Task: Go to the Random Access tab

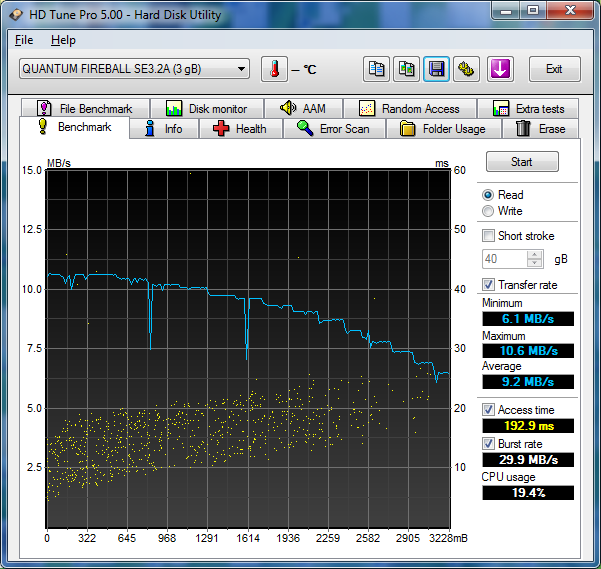Action: (409, 108)
